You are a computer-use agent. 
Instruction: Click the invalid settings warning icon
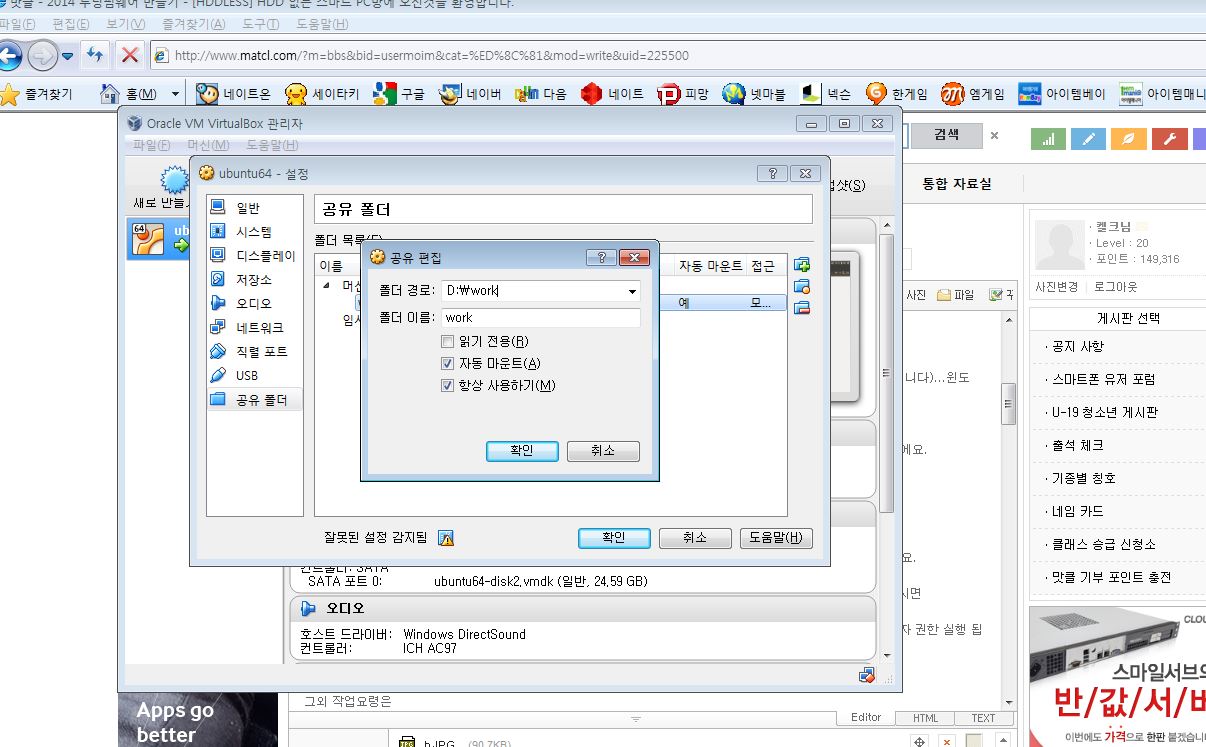coord(446,538)
